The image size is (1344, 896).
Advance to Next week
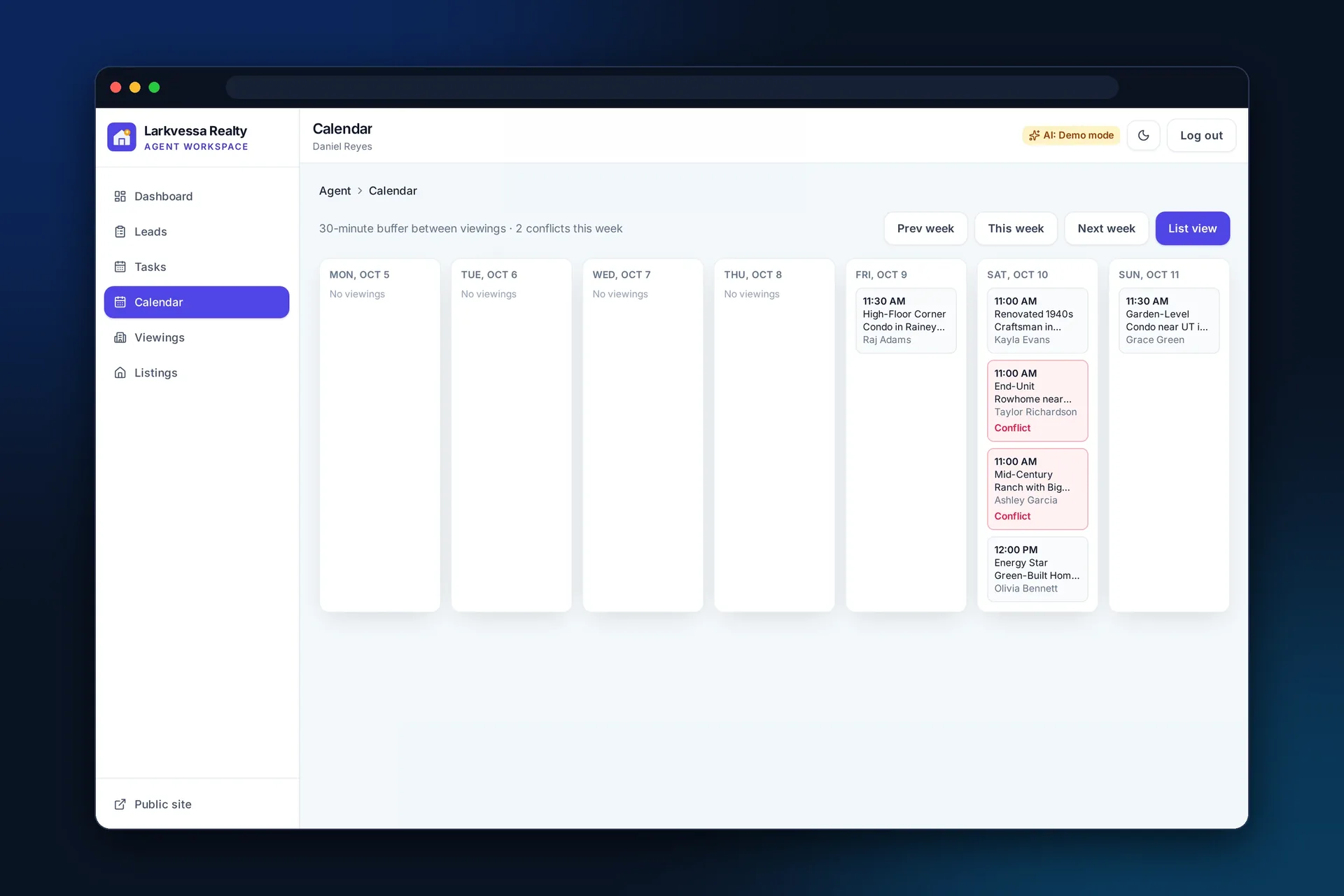click(x=1106, y=228)
